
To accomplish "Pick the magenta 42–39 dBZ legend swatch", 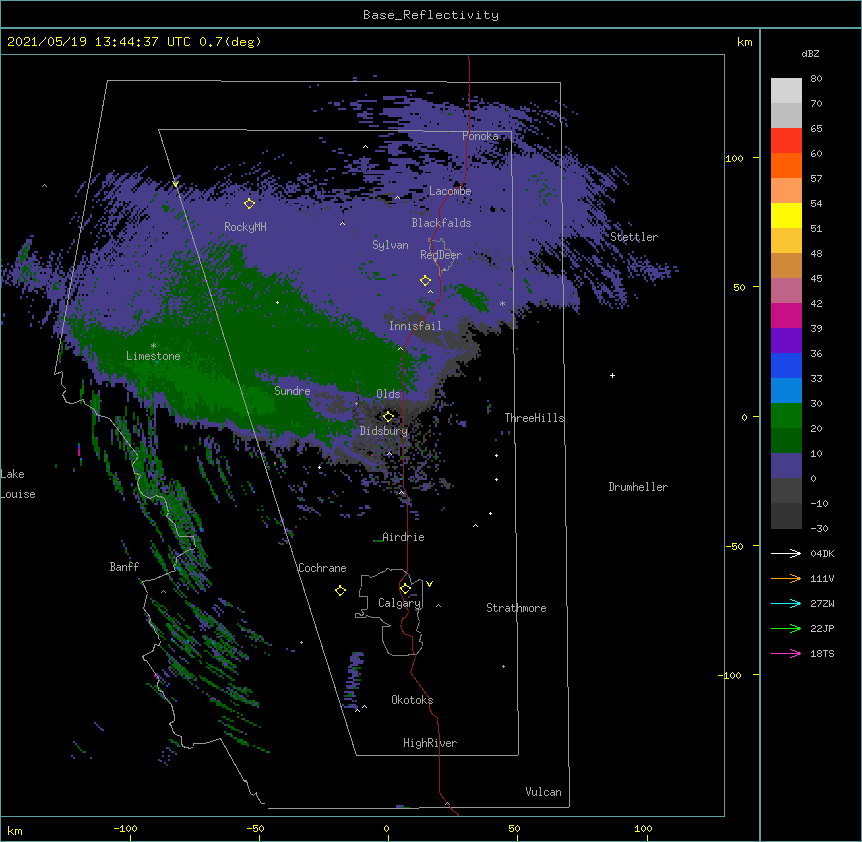I will 786,315.
